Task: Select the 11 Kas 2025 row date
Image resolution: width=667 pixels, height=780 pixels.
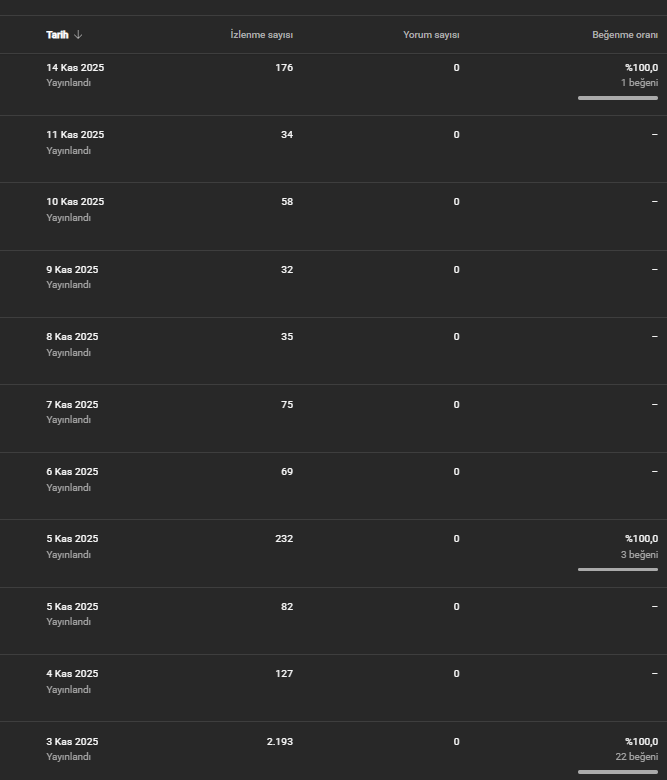Action: [x=75, y=135]
